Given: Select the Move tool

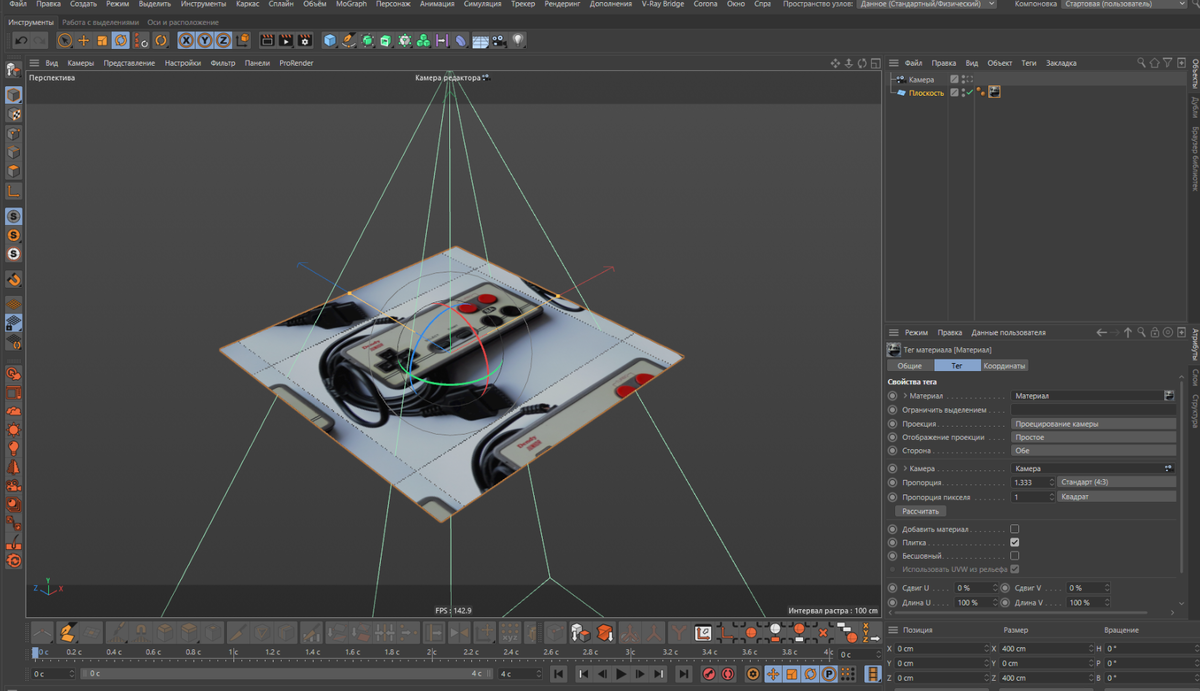Looking at the screenshot, I should [x=83, y=41].
